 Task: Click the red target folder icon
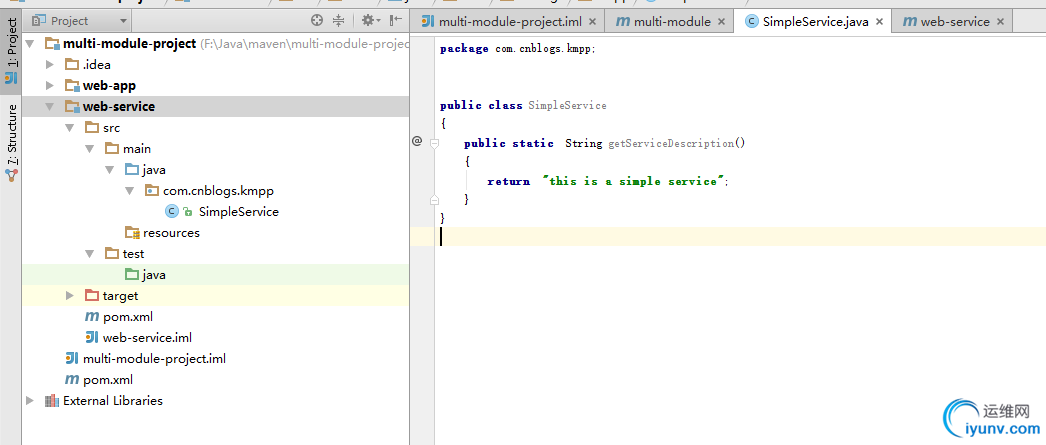(92, 296)
